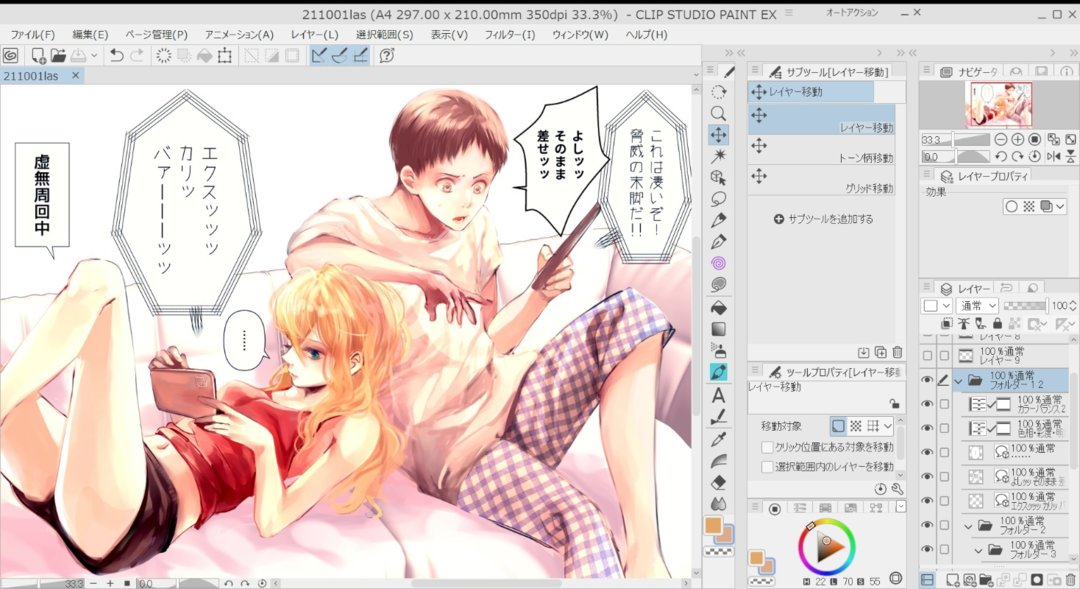The height and width of the screenshot is (589, 1080).
Task: Select the Eyedropper tool
Action: (x=718, y=439)
